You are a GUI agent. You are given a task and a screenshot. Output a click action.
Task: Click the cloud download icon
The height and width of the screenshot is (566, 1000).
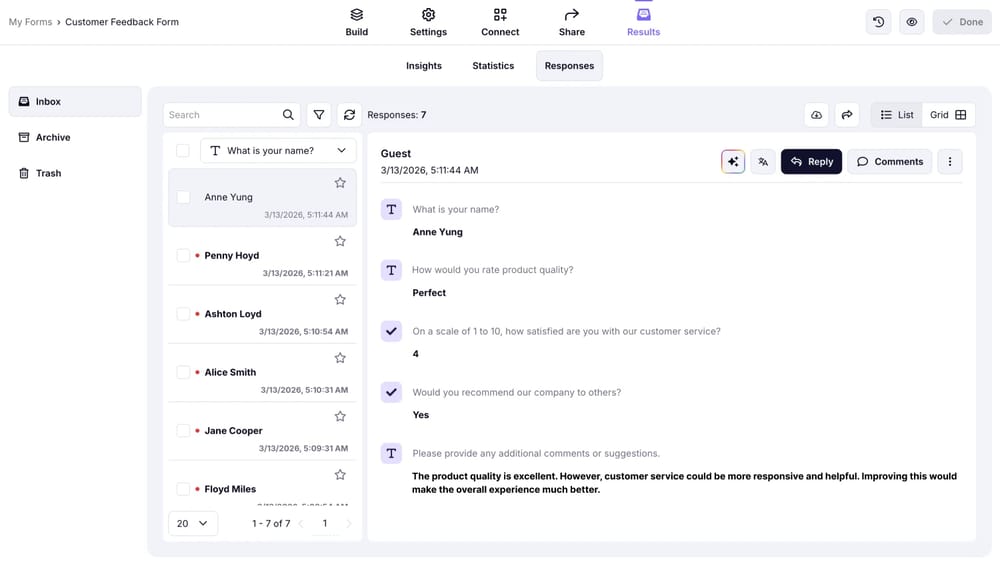[816, 115]
